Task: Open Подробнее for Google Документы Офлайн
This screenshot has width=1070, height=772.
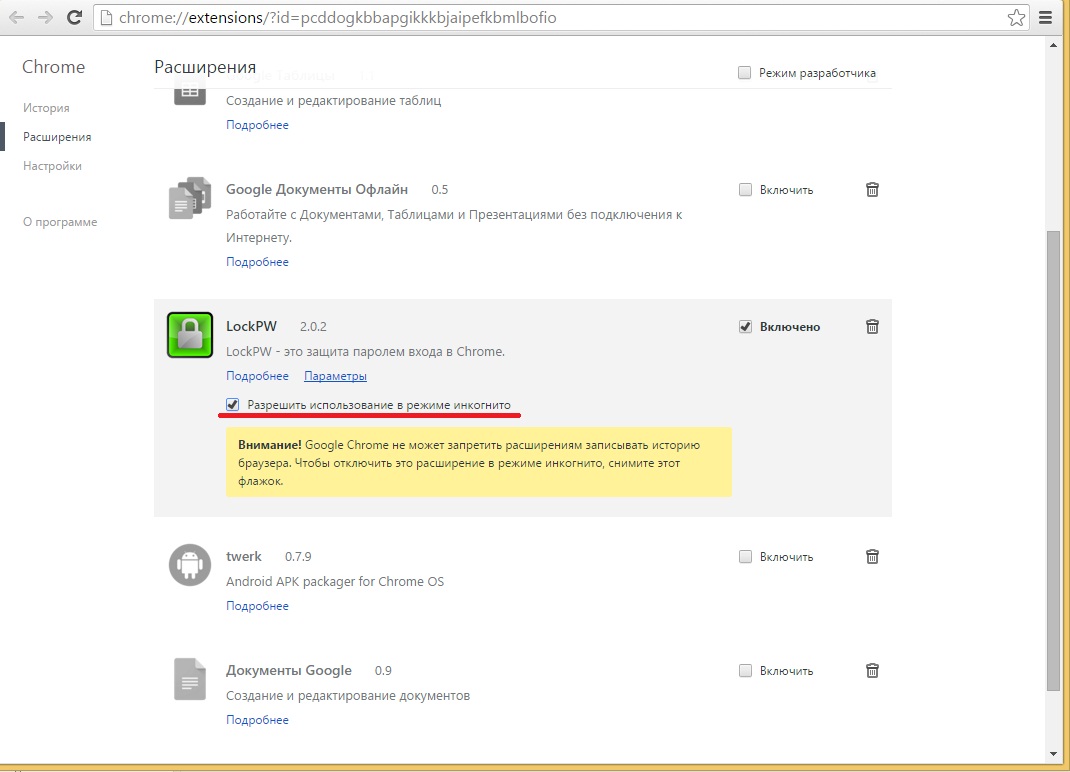Action: (257, 262)
